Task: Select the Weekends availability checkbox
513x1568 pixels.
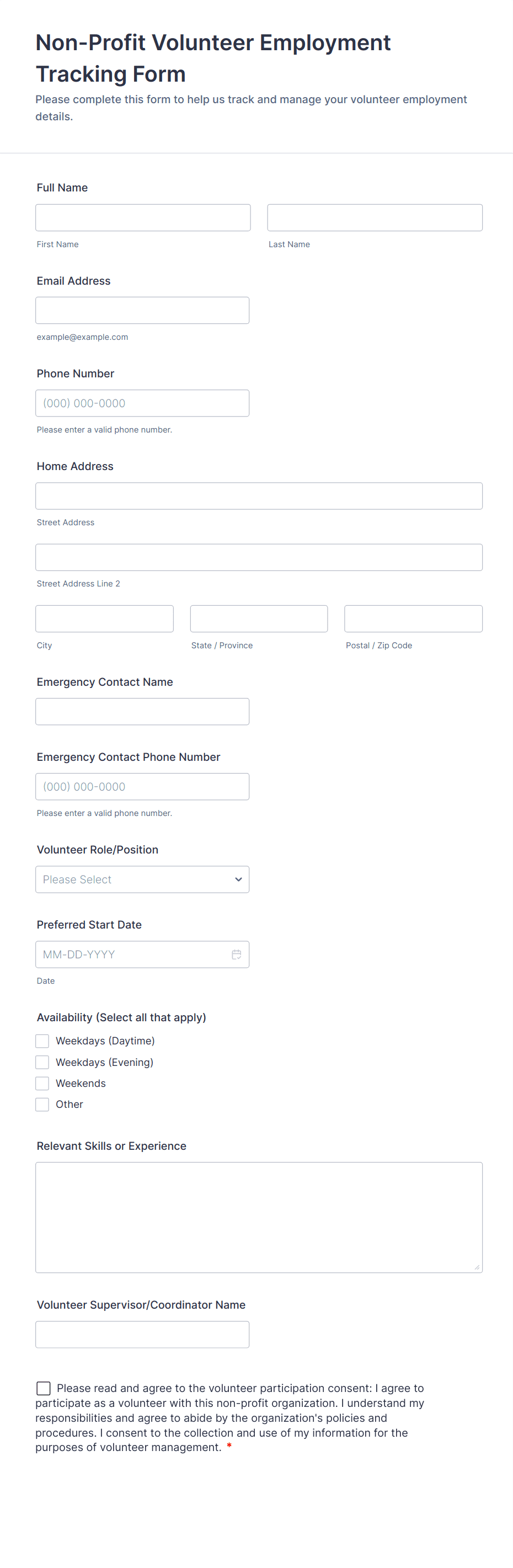Action: [42, 1083]
